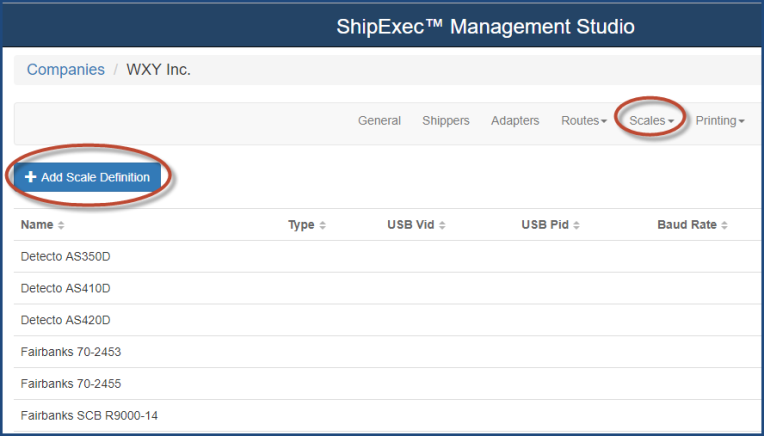Image resolution: width=764 pixels, height=436 pixels.
Task: Select the Detecto AS410D scale row
Action: (65, 289)
